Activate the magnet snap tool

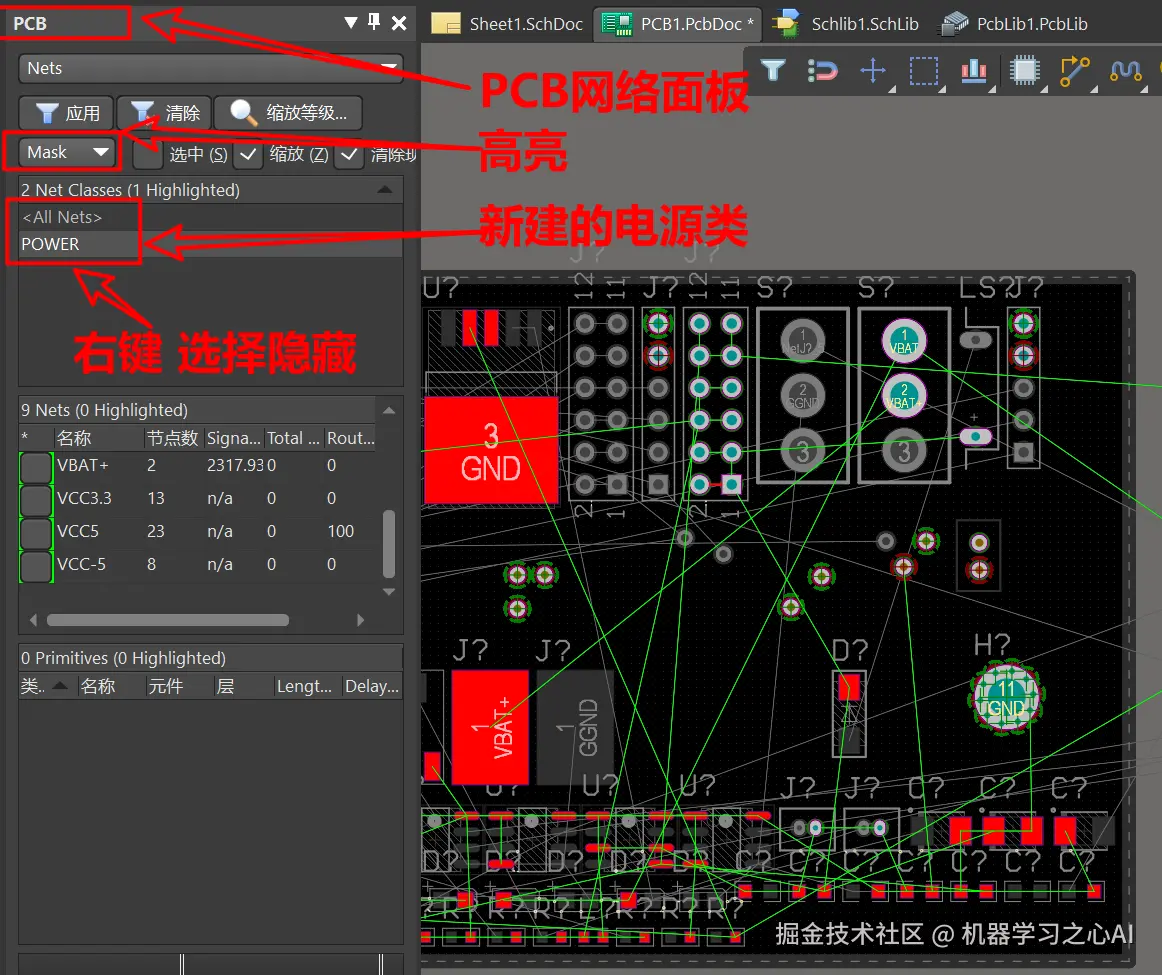tap(822, 71)
